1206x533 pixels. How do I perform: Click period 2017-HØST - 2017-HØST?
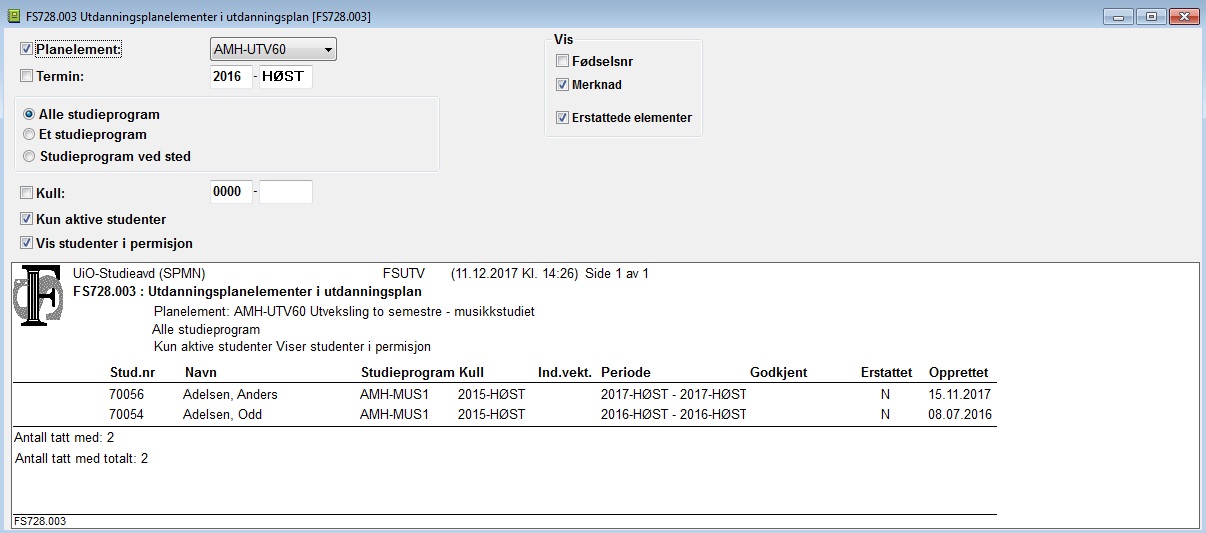pyautogui.click(x=674, y=395)
